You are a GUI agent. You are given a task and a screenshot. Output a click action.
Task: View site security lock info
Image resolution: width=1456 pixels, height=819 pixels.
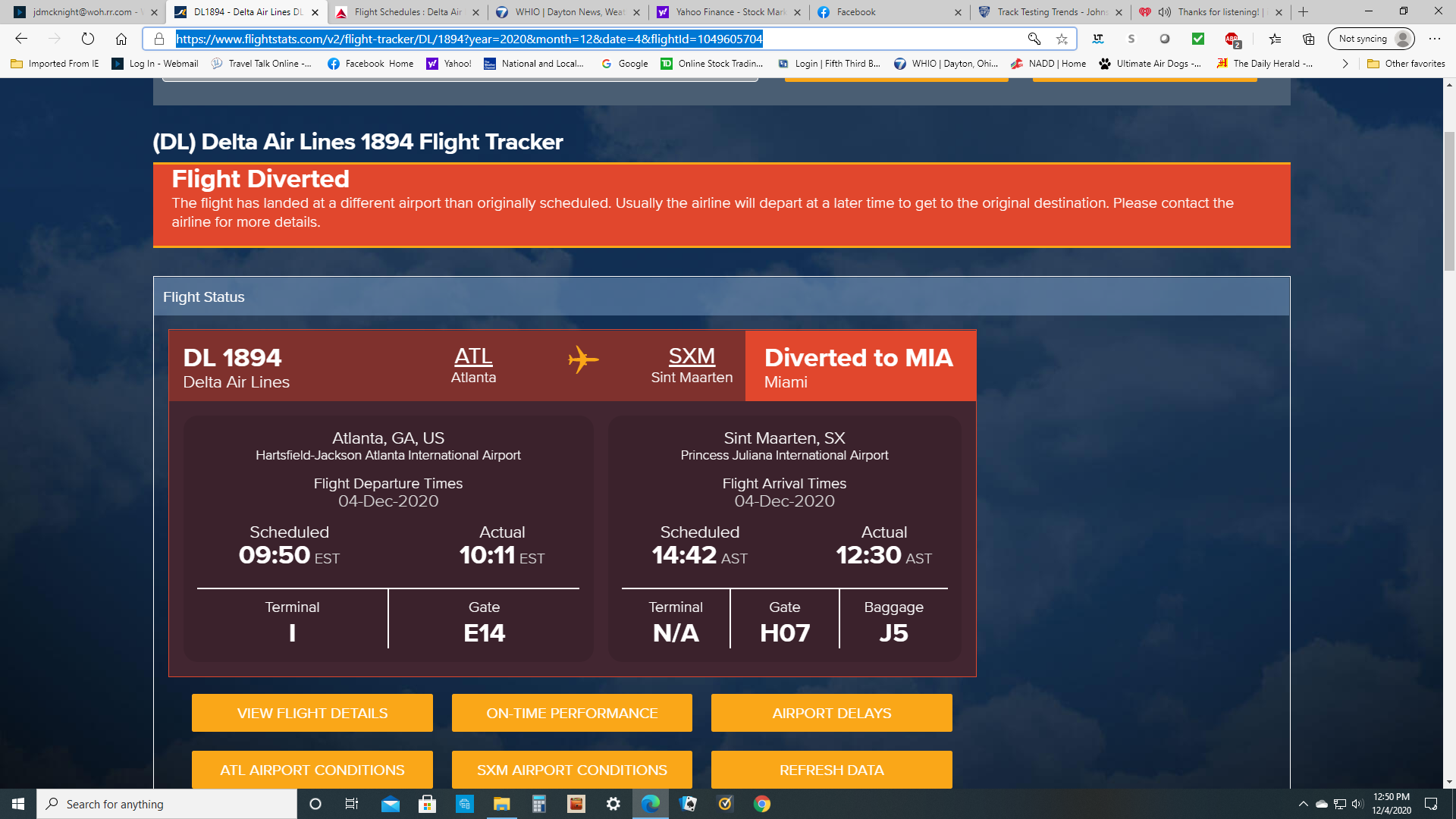[159, 39]
